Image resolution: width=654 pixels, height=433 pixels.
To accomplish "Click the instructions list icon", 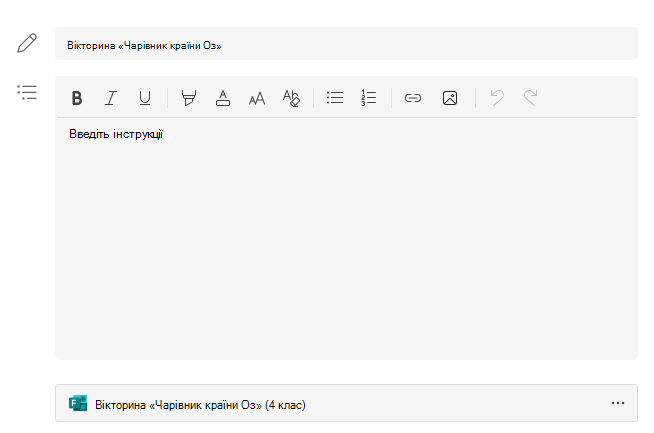I will coord(27,92).
